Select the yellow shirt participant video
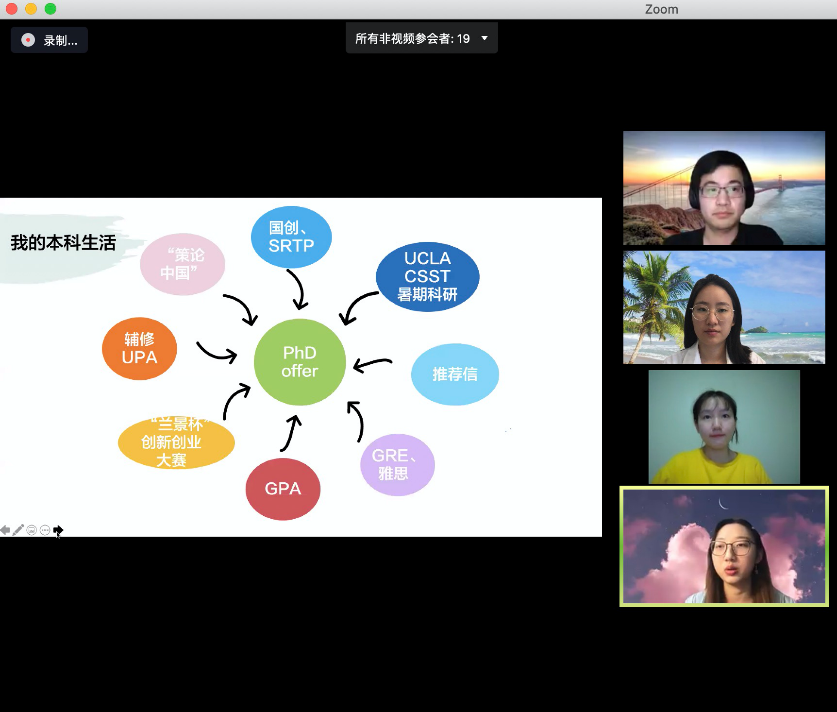This screenshot has width=837, height=712. (723, 427)
